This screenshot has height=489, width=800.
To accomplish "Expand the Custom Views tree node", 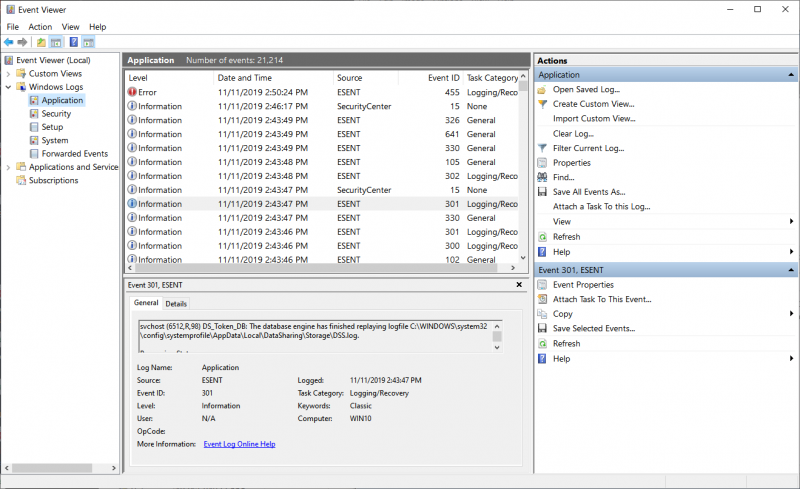I will [8, 74].
